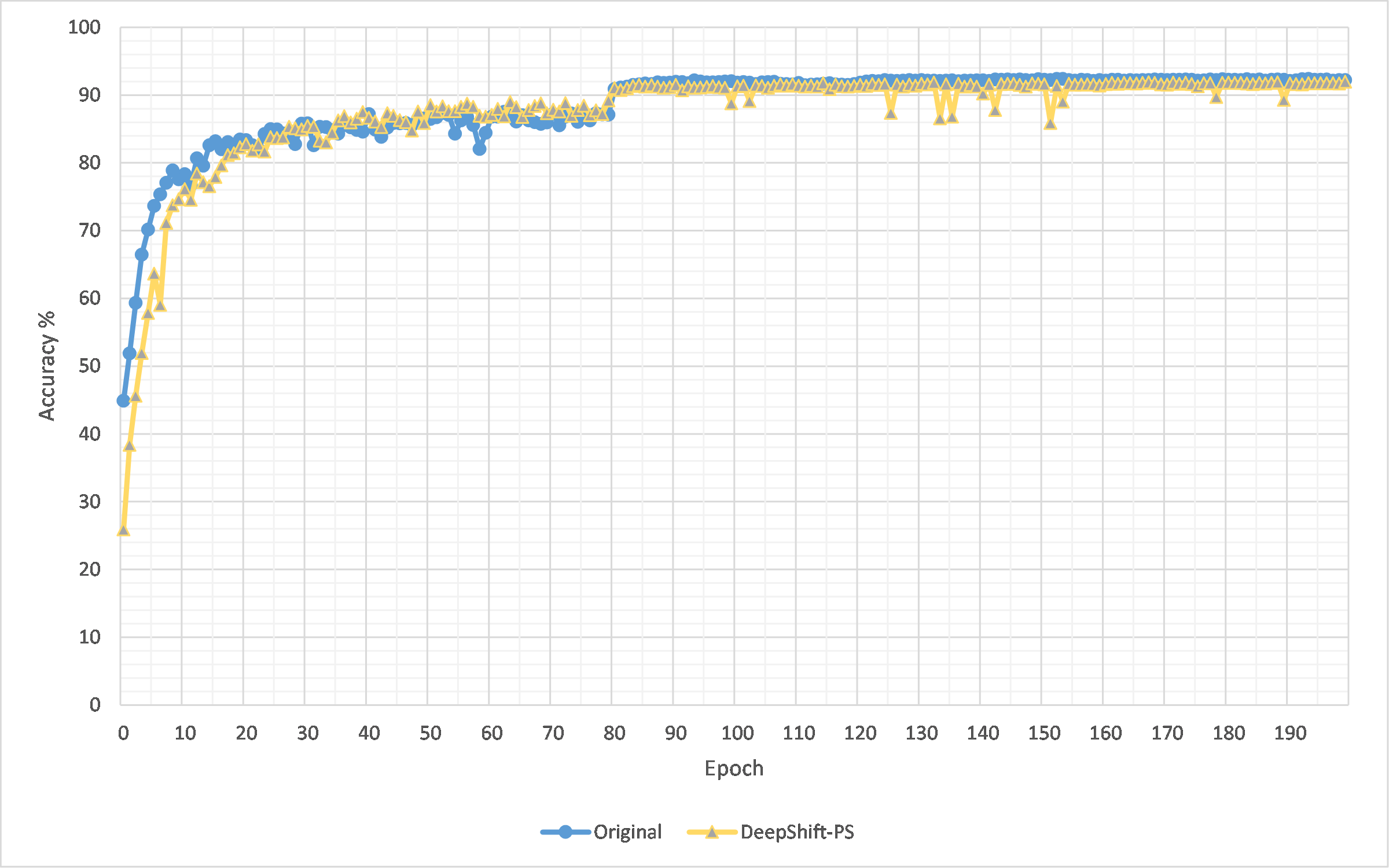The width and height of the screenshot is (1389, 868).
Task: Click the x-axis label 190
Action: (x=1290, y=733)
